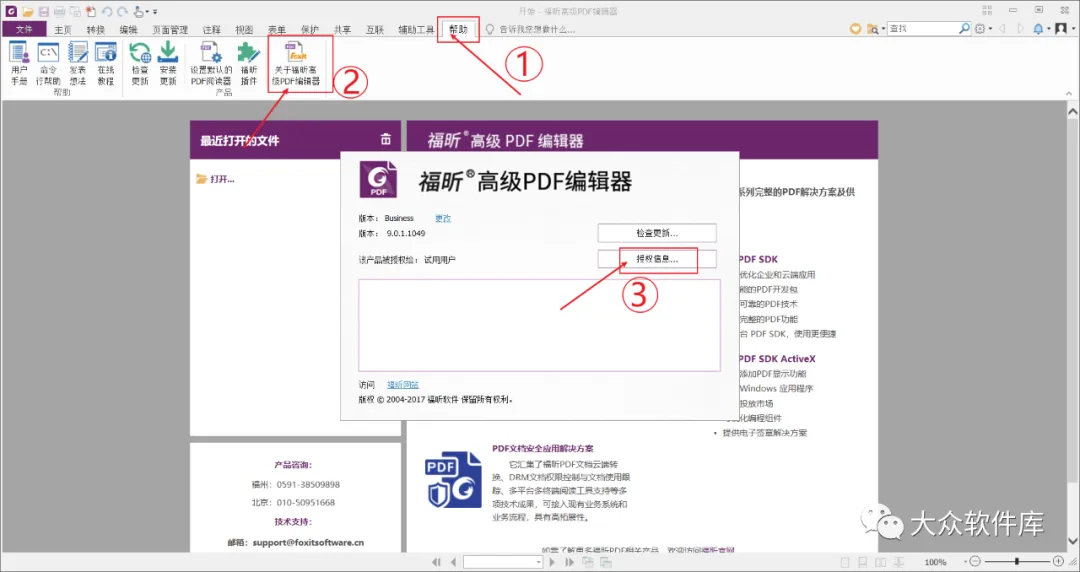
Task: Click the gear search settings icon
Action: [980, 29]
